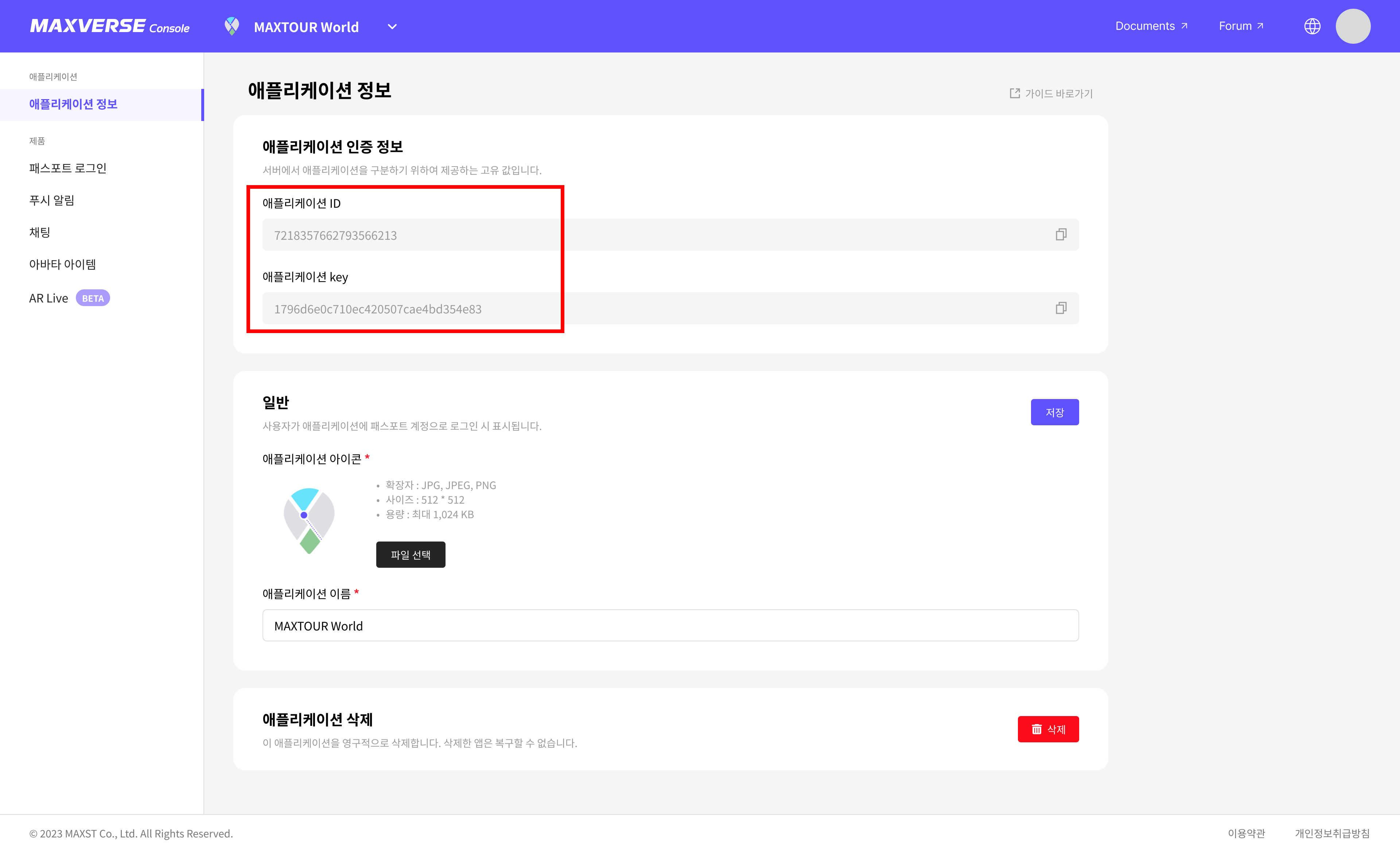This screenshot has width=1400, height=852.
Task: Open the user profile avatar
Action: point(1353,26)
